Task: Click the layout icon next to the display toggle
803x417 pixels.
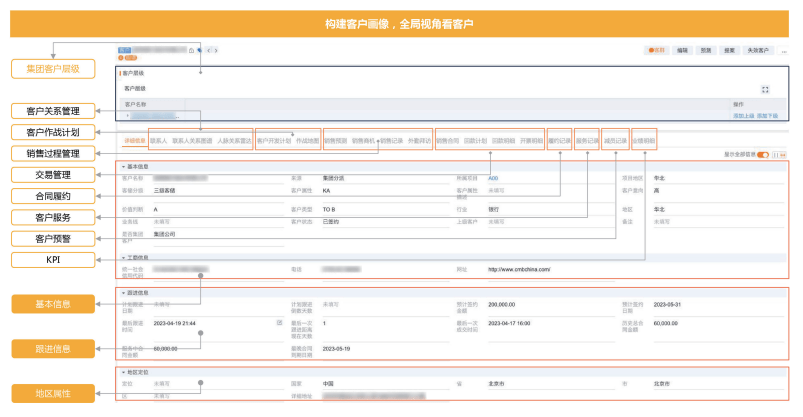Action: tap(780, 155)
